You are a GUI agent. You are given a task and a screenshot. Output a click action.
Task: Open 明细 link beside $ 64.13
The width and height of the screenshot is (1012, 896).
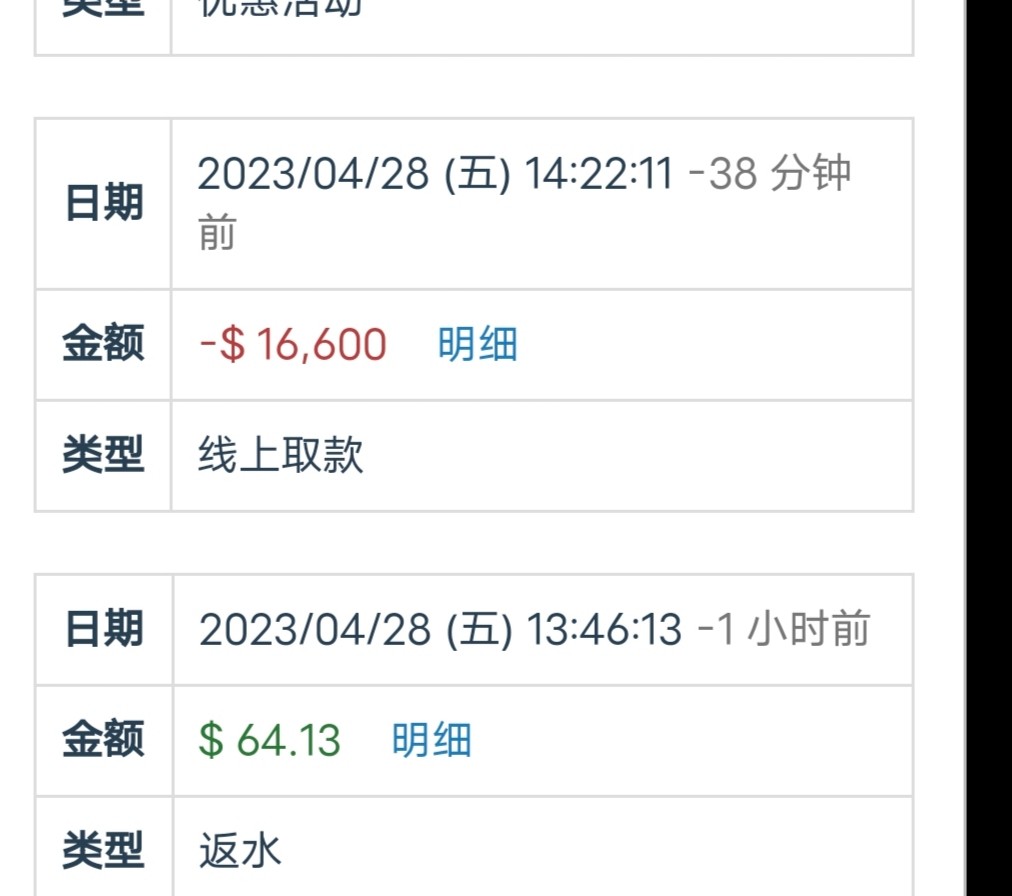[x=431, y=741]
